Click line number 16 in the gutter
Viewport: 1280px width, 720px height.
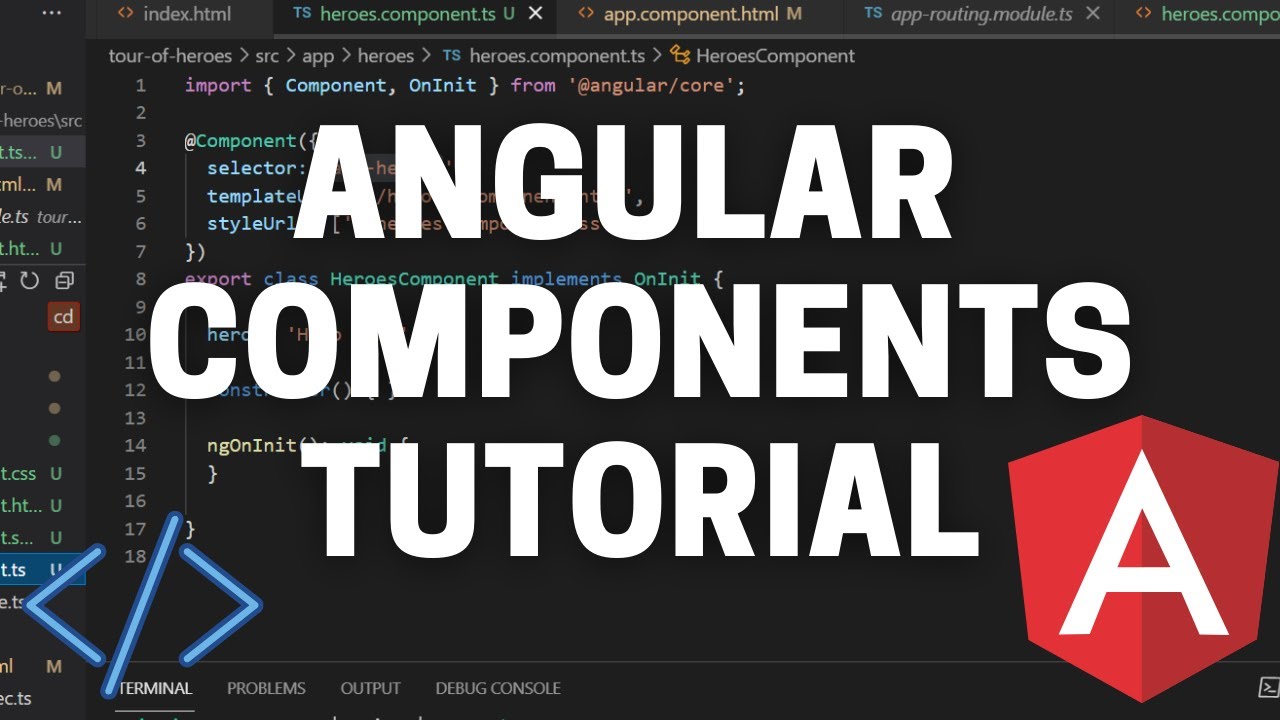[135, 500]
